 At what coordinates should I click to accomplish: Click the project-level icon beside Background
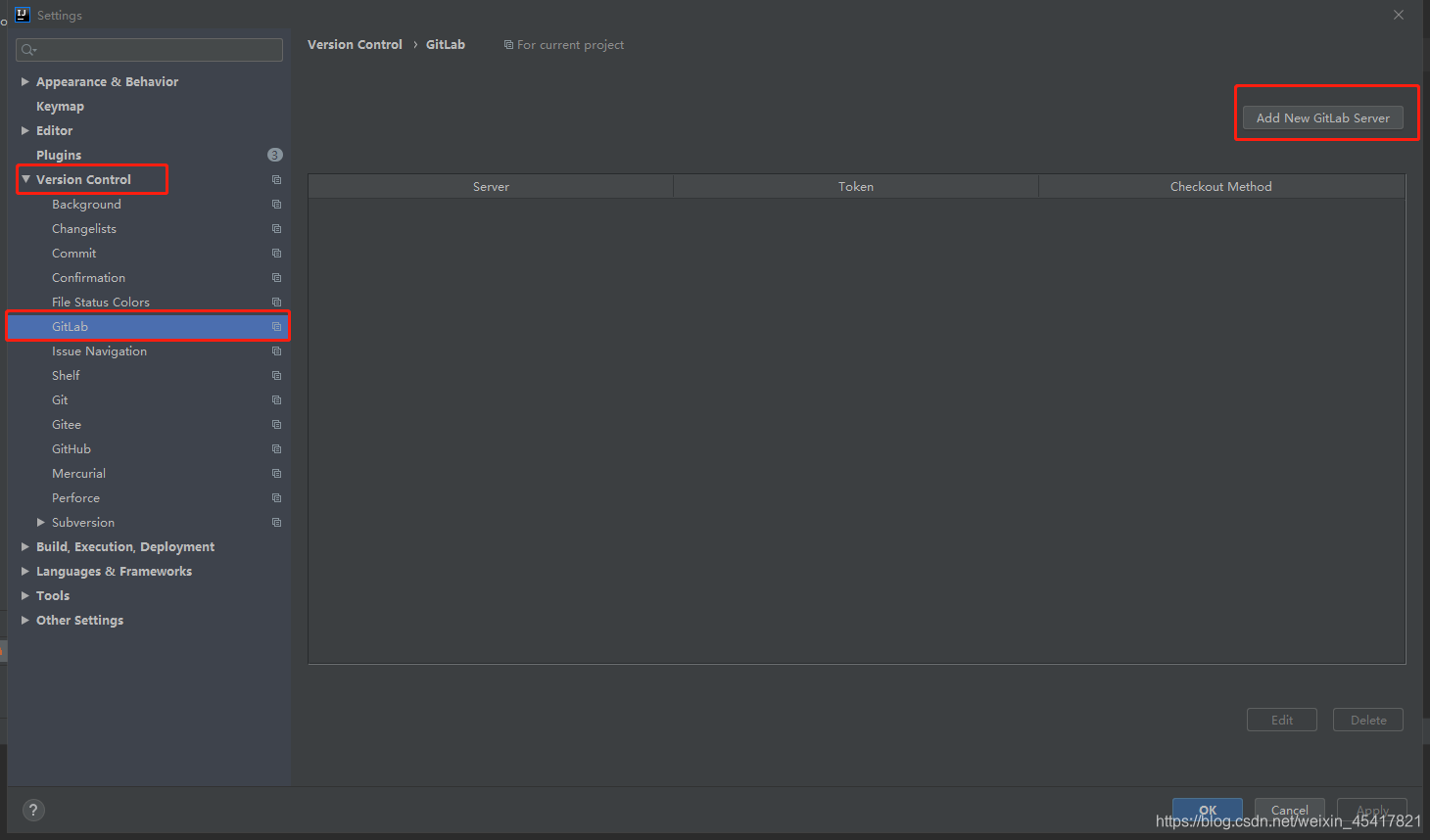pyautogui.click(x=276, y=205)
